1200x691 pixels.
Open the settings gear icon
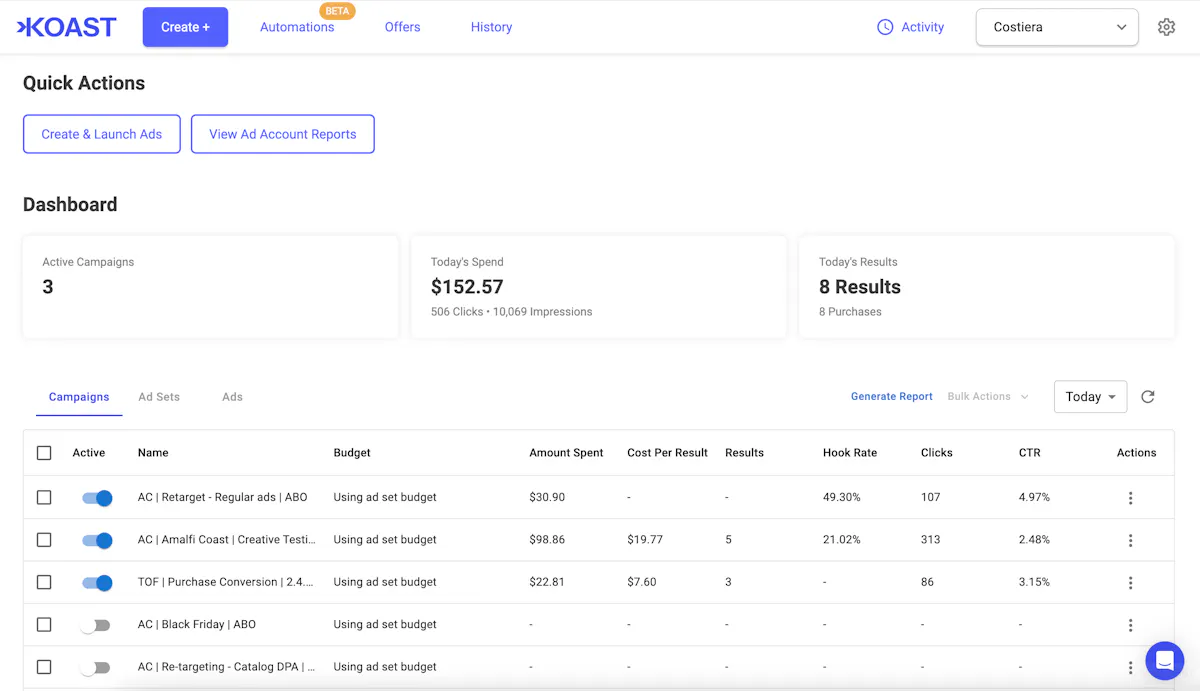(x=1166, y=27)
